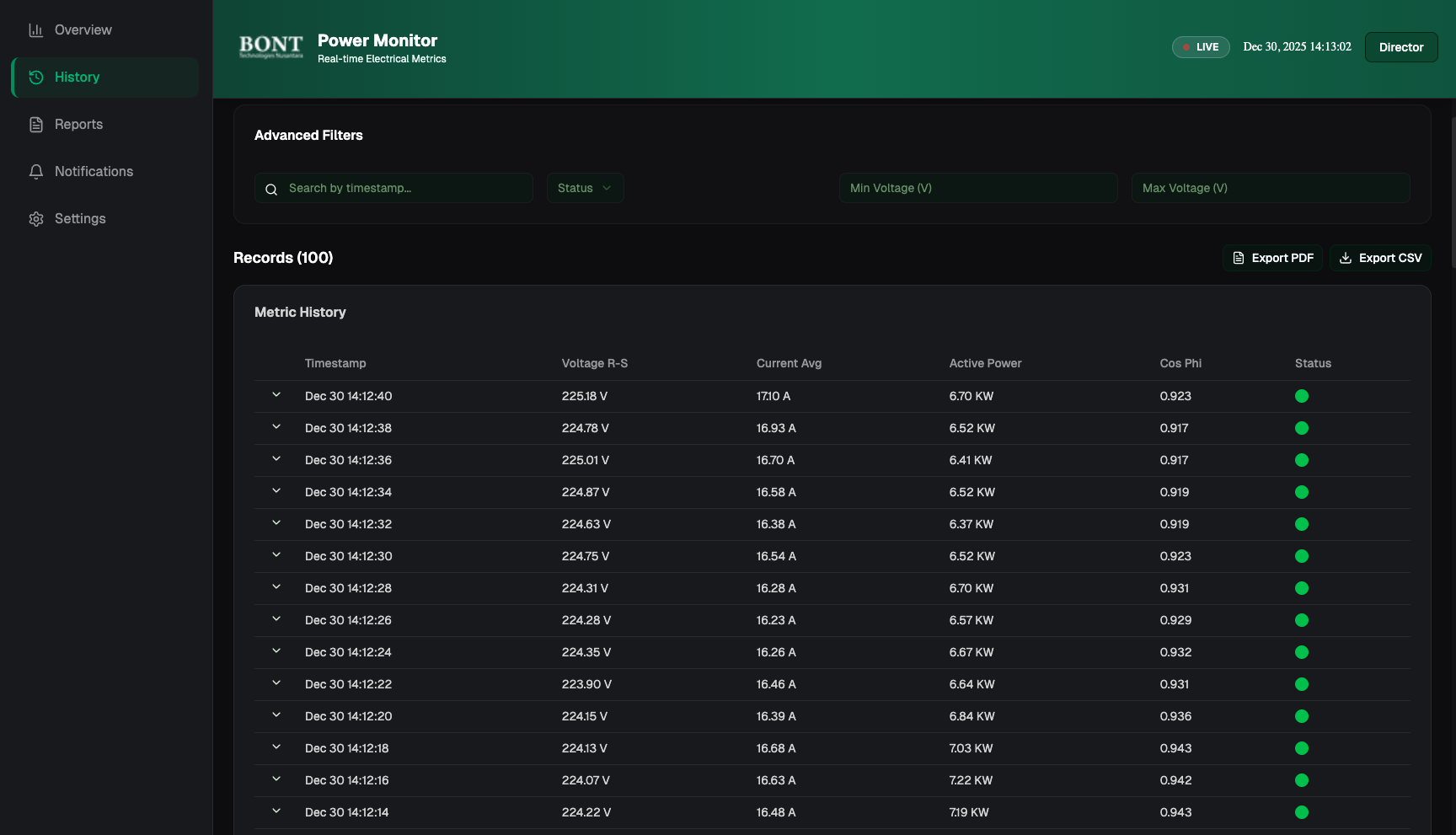Open the Status filter dropdown

click(584, 188)
